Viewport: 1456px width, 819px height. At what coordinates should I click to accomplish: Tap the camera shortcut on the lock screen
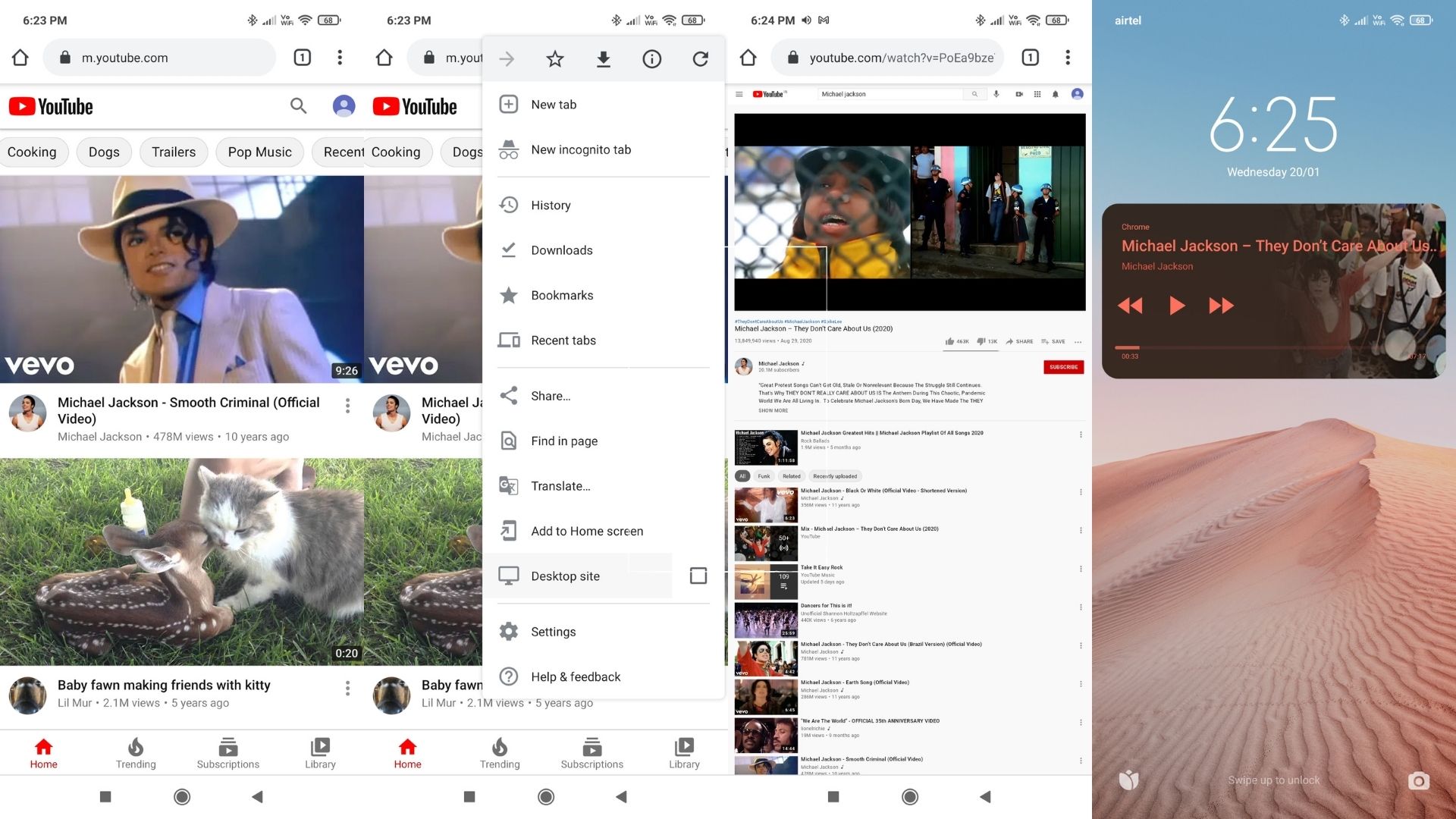tap(1419, 781)
